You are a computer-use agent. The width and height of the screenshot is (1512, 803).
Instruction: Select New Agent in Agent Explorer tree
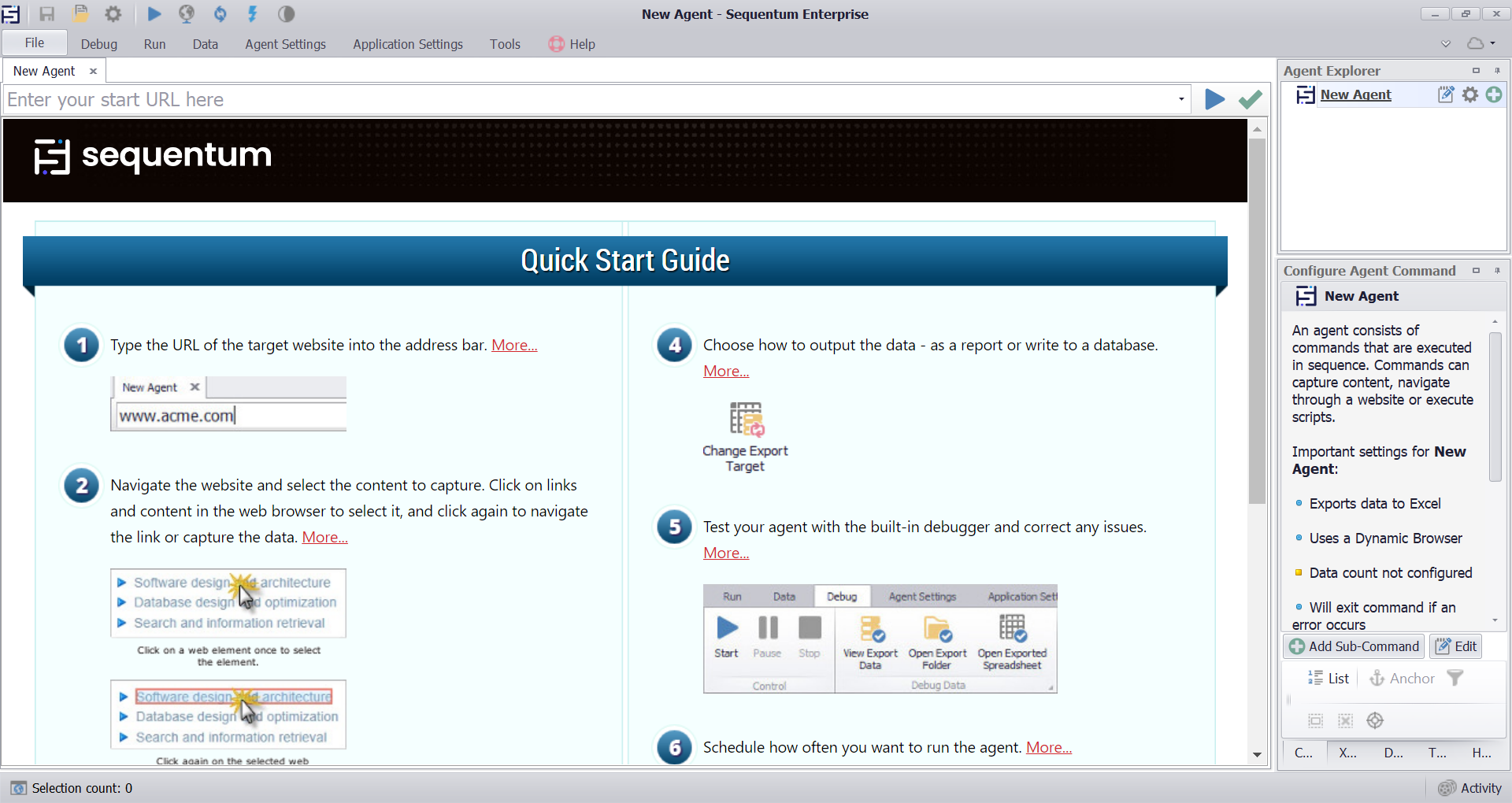(1355, 94)
